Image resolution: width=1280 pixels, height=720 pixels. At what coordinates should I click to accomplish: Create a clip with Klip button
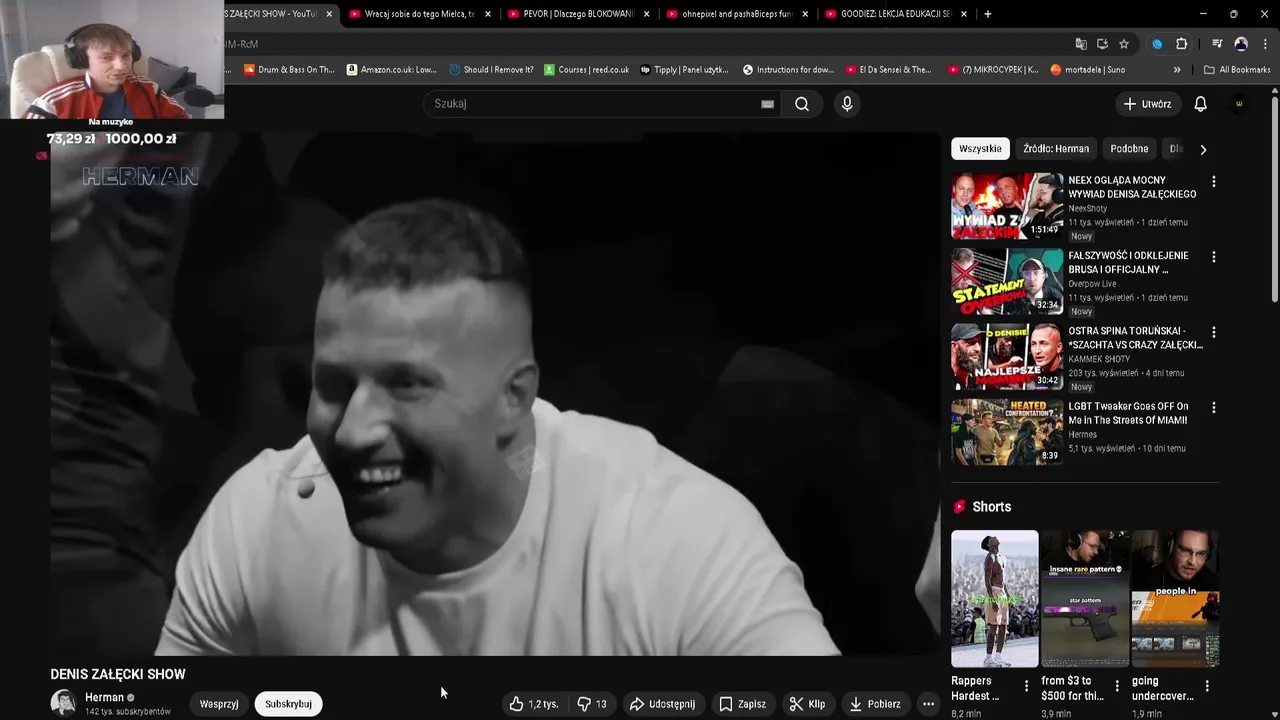point(807,704)
